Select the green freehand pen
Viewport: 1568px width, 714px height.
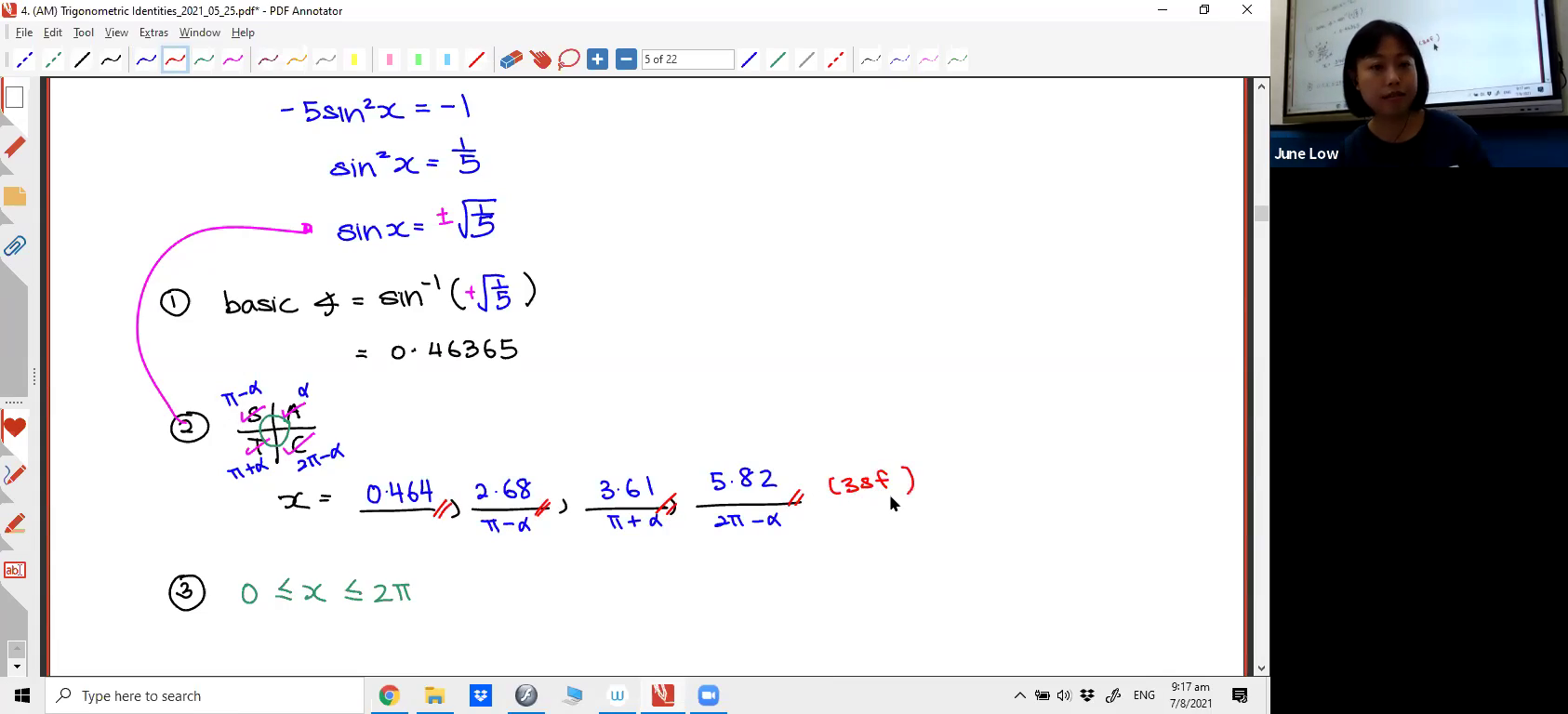pyautogui.click(x=204, y=59)
